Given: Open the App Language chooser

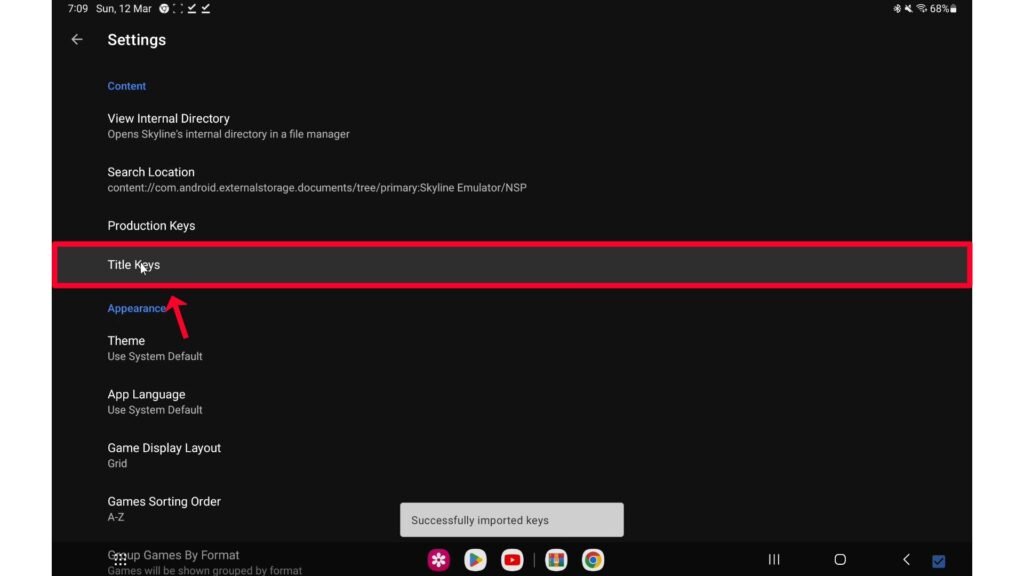Looking at the screenshot, I should (x=155, y=401).
